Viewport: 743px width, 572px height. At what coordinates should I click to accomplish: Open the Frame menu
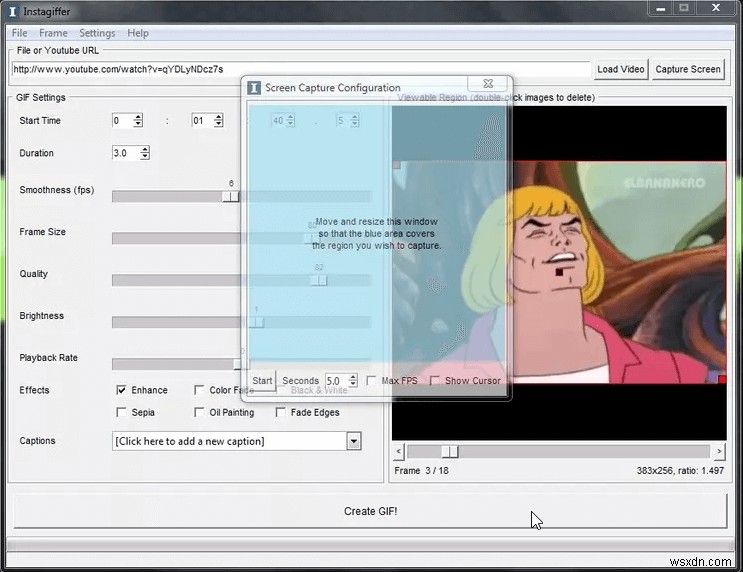point(53,33)
